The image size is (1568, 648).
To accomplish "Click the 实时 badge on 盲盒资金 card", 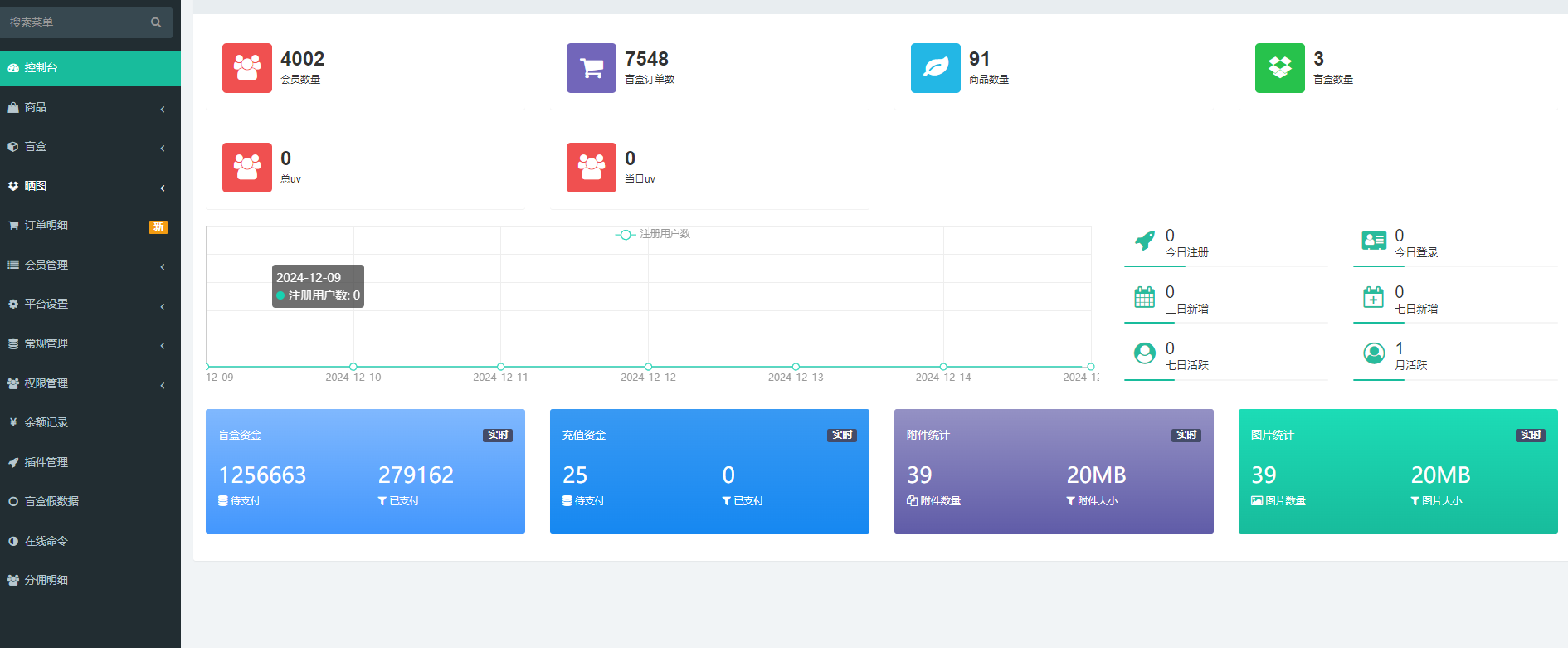I will [498, 436].
